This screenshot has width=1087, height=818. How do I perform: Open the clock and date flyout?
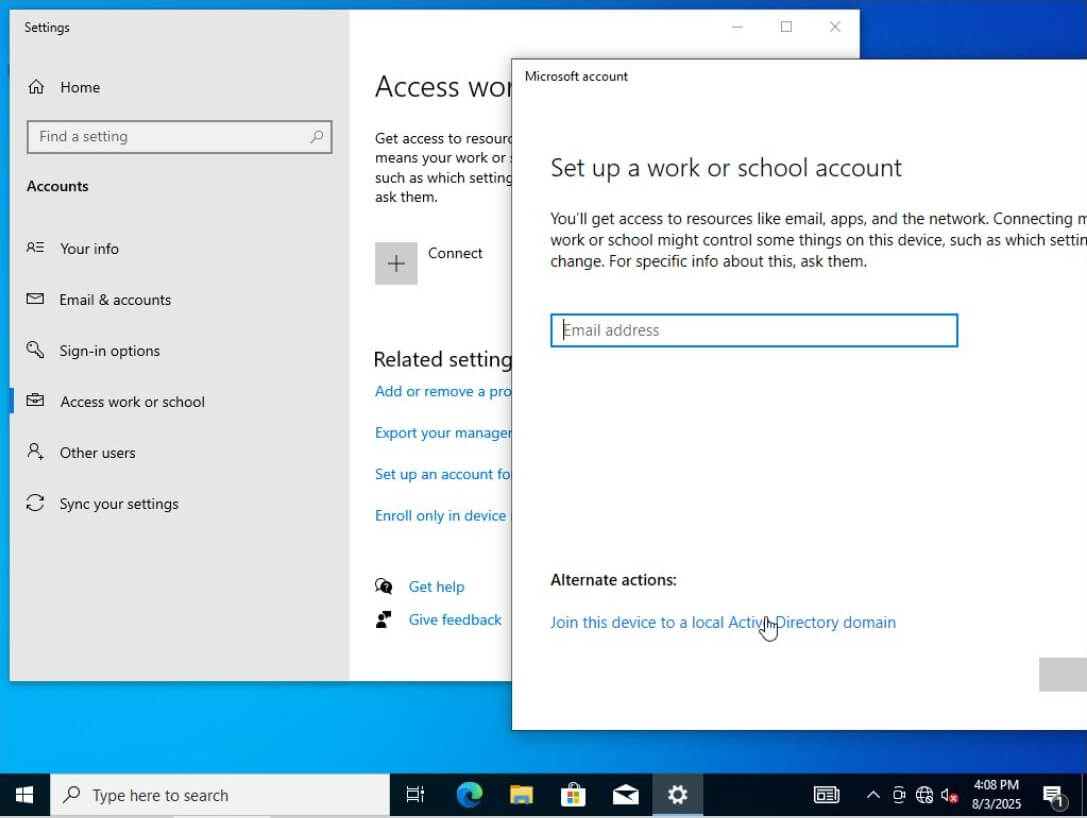pos(996,794)
